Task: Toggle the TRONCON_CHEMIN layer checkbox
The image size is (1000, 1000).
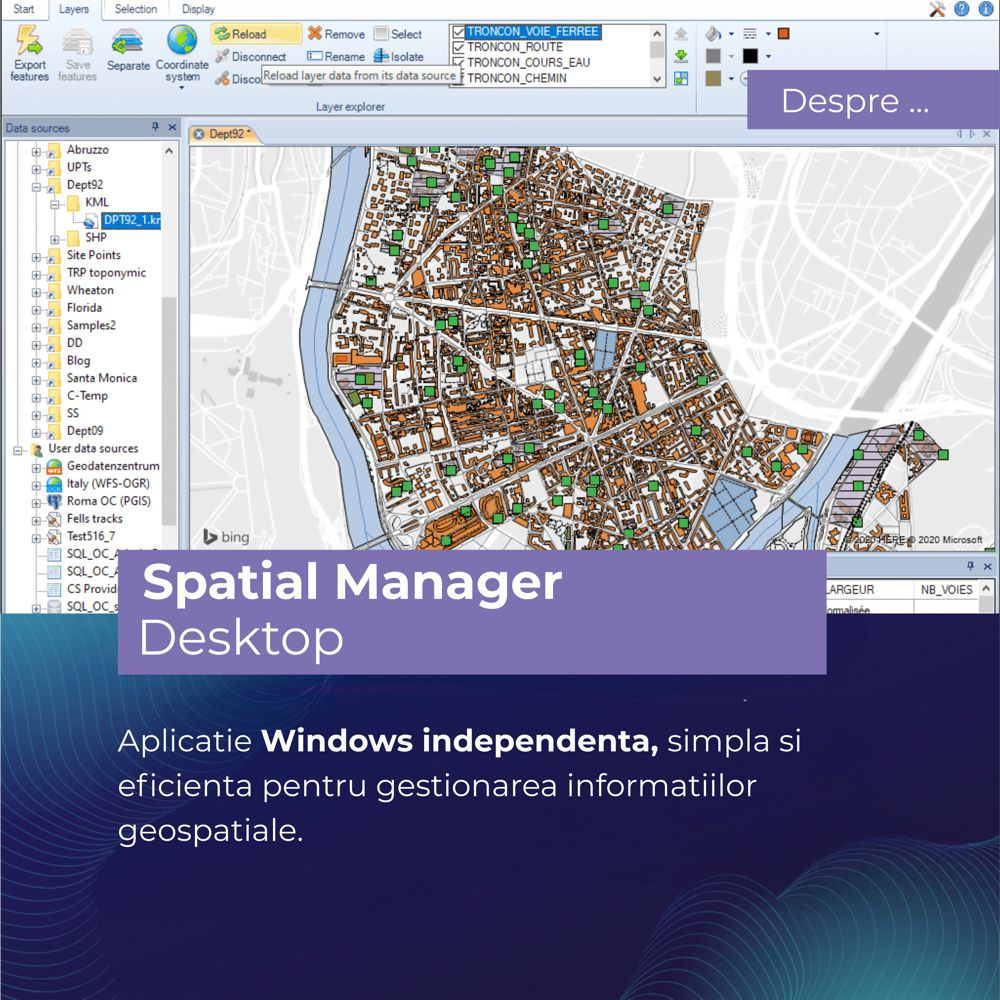Action: coord(459,78)
